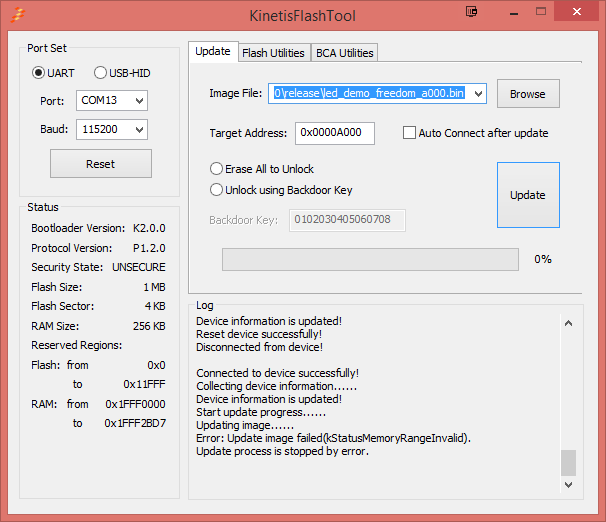This screenshot has height=522, width=606.
Task: Switch to the BCA Utilities tab
Action: [345, 53]
